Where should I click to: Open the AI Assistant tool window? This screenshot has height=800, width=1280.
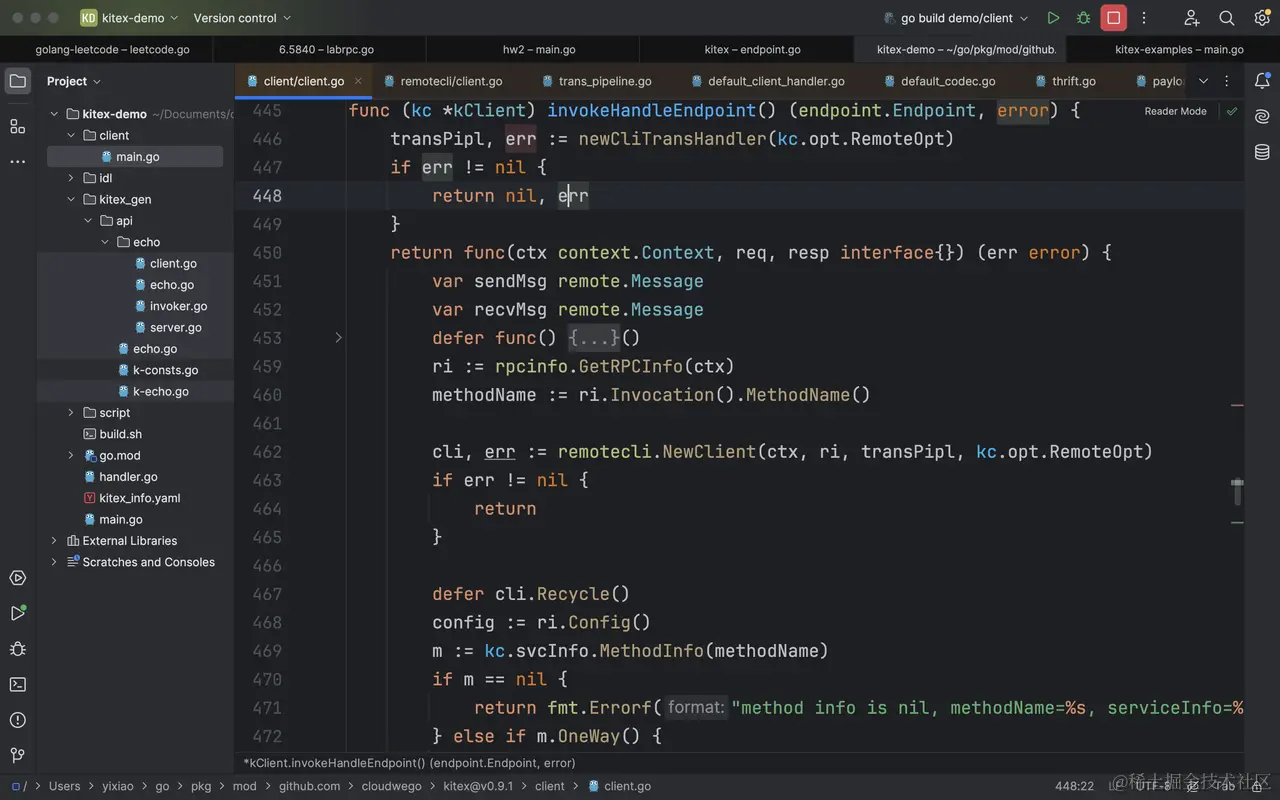1262,117
